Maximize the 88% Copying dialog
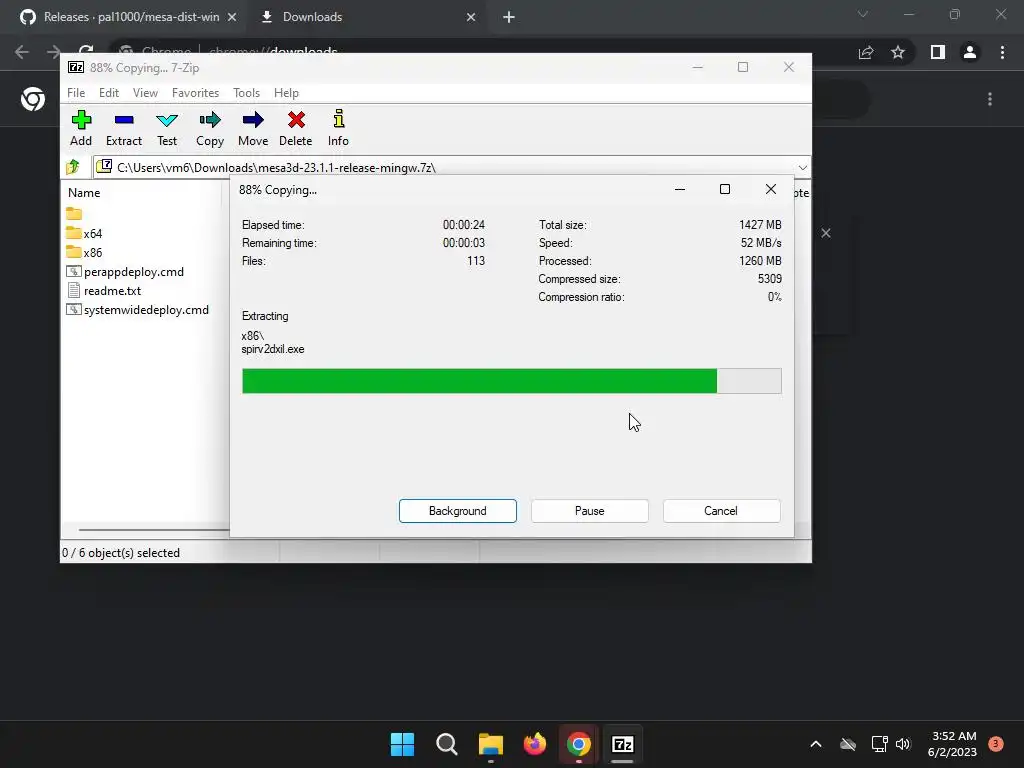Viewport: 1024px width, 768px height. [725, 189]
